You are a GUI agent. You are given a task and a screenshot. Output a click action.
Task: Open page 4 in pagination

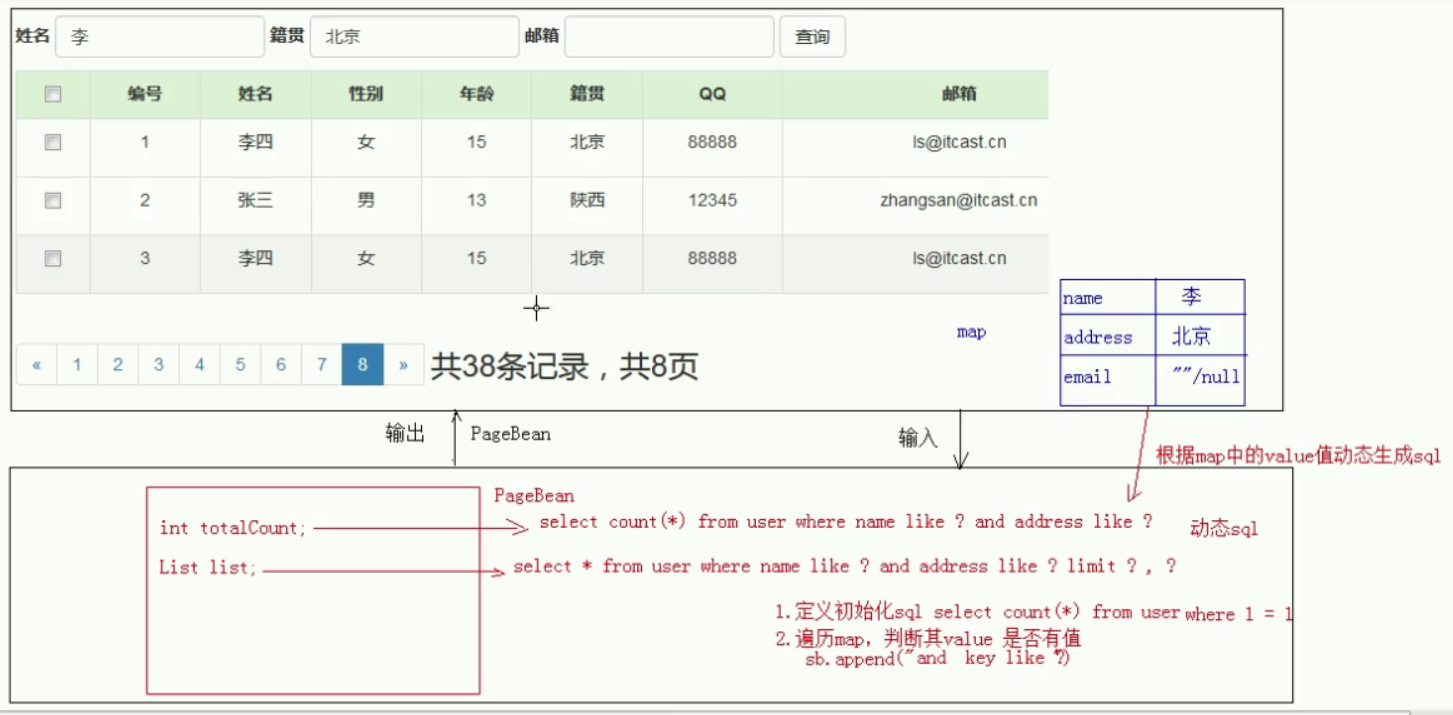[200, 365]
